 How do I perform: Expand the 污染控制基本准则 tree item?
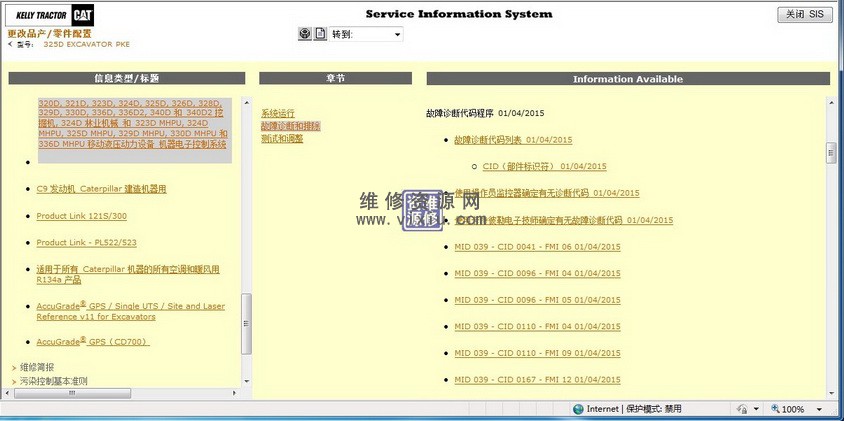[x=54, y=381]
